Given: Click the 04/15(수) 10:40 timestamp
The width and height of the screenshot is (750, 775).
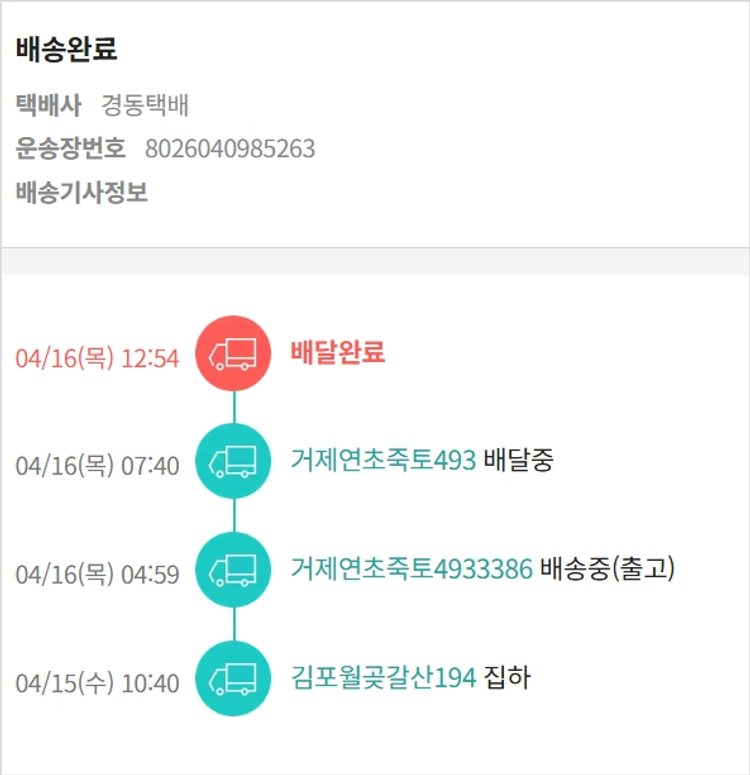Looking at the screenshot, I should click(x=97, y=684).
